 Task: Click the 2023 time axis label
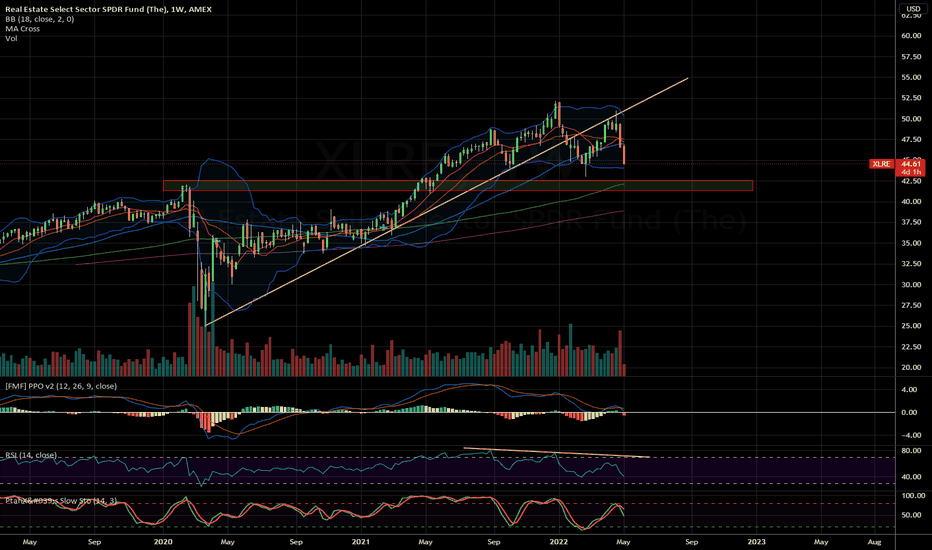[x=756, y=542]
